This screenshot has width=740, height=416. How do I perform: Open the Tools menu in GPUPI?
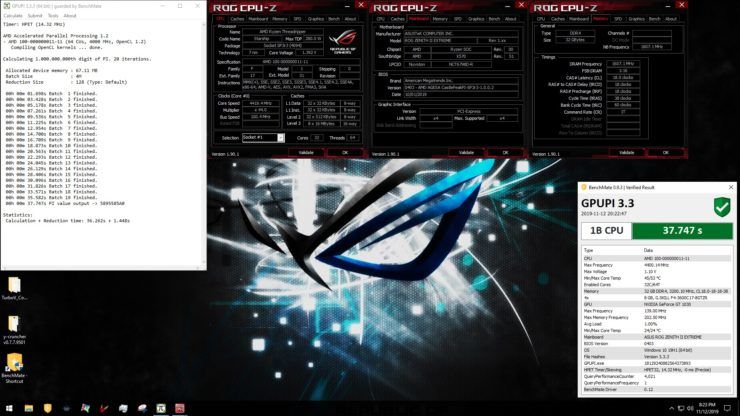pyautogui.click(x=53, y=16)
